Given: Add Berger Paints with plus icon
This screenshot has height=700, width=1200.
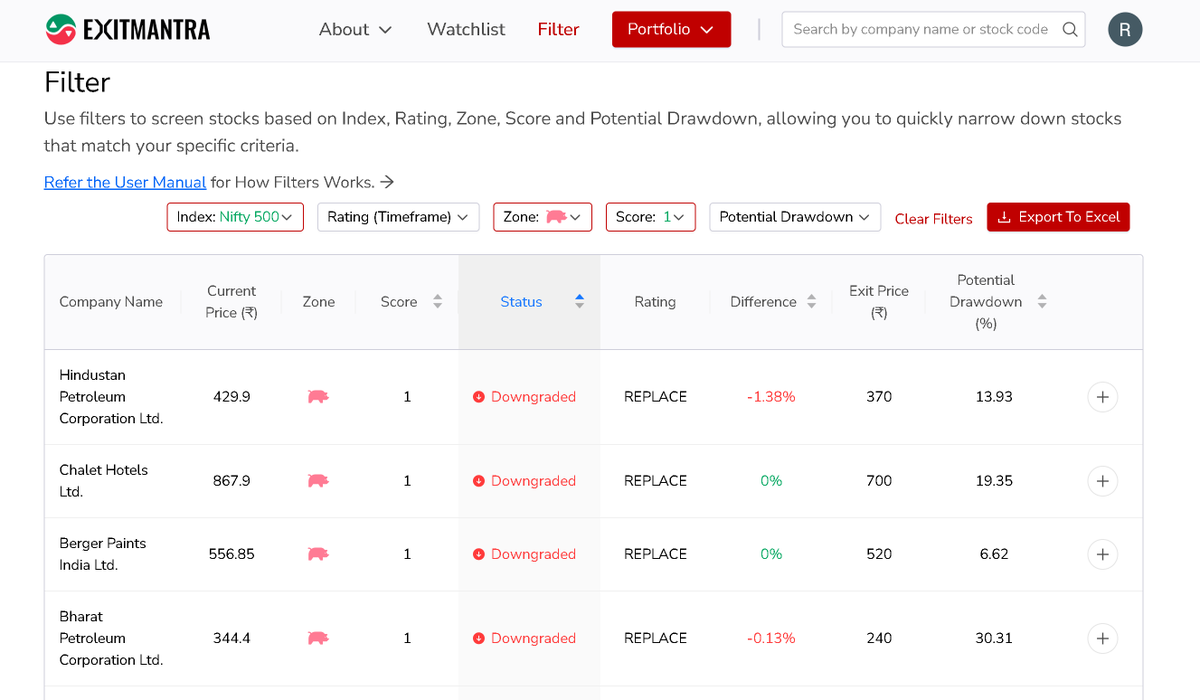Looking at the screenshot, I should 1102,554.
